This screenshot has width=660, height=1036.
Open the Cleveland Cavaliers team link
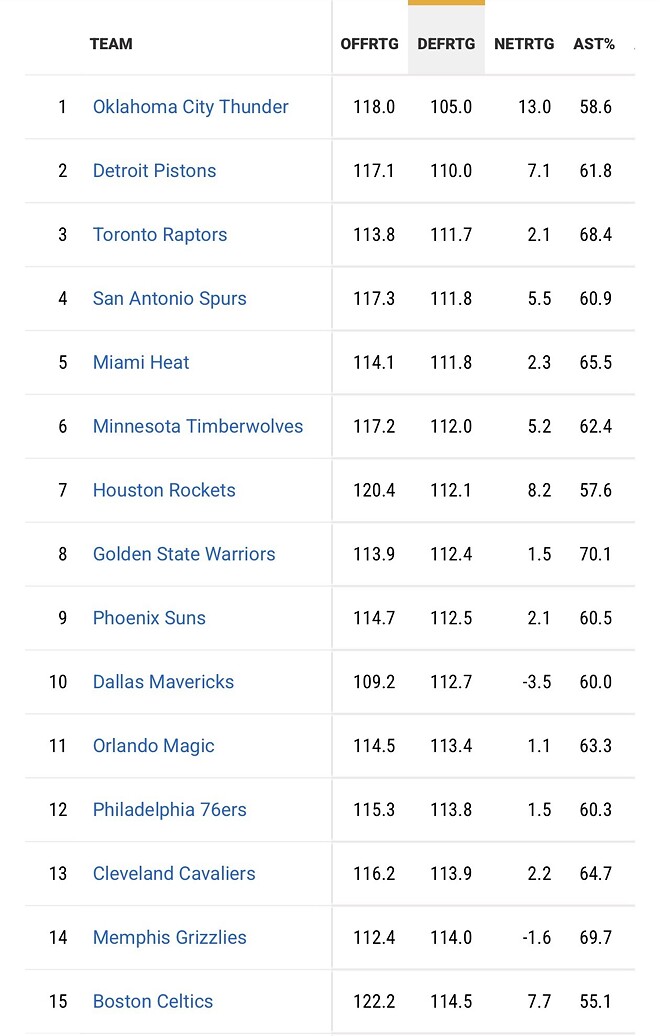tap(174, 874)
